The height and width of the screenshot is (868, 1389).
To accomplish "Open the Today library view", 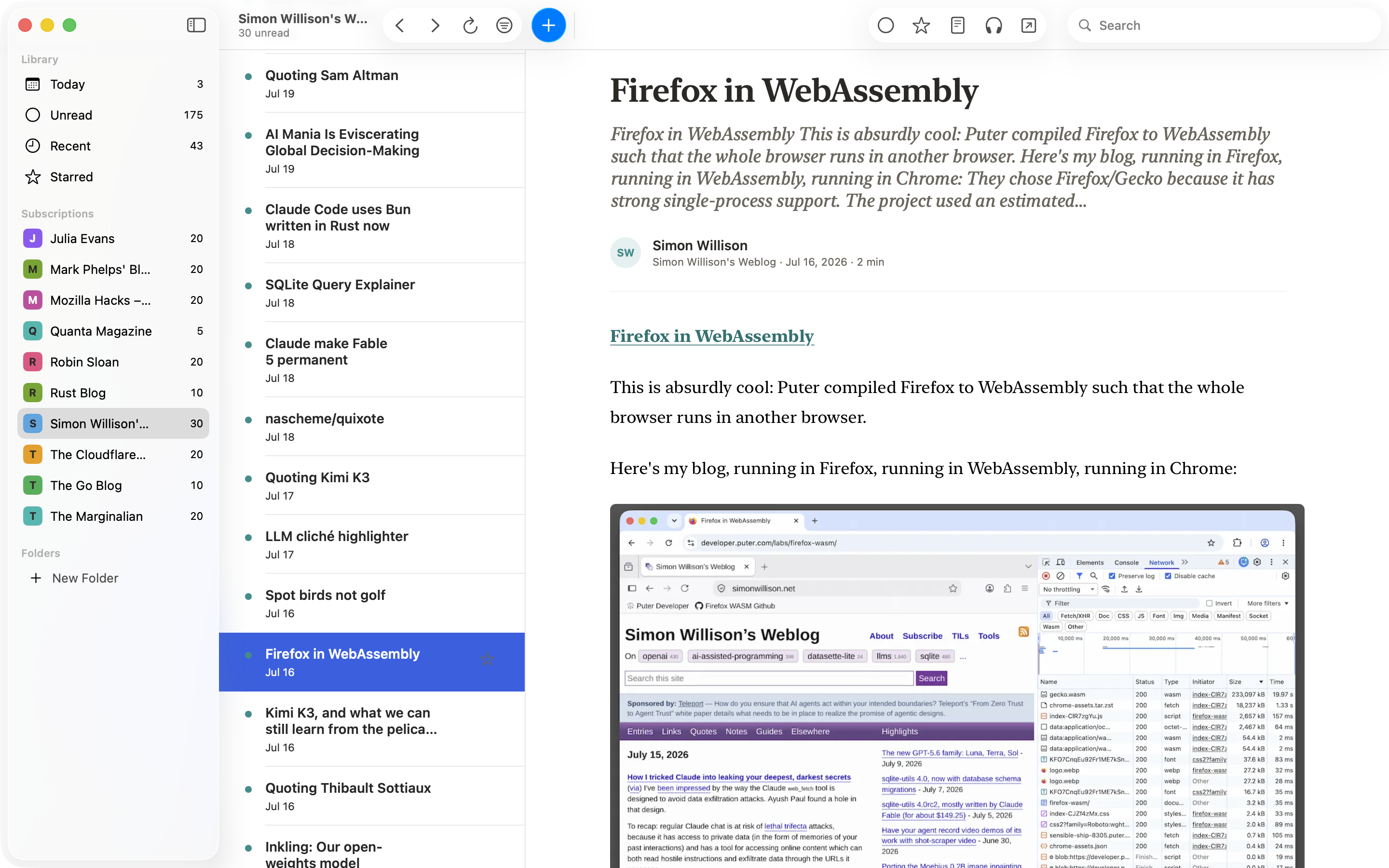I will 113,84.
